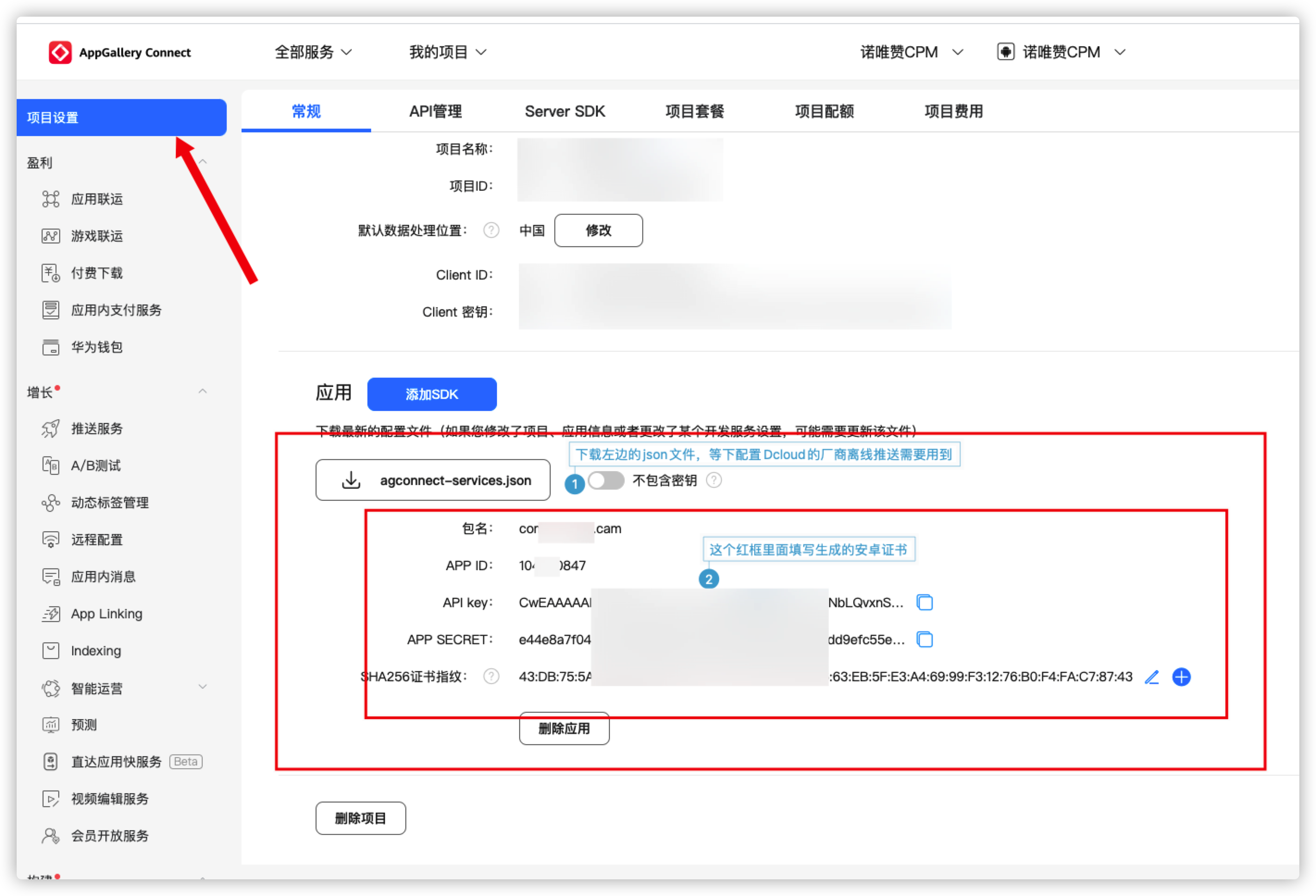Open 视频编辑服务 in the sidebar
The height and width of the screenshot is (896, 1316).
coord(110,799)
